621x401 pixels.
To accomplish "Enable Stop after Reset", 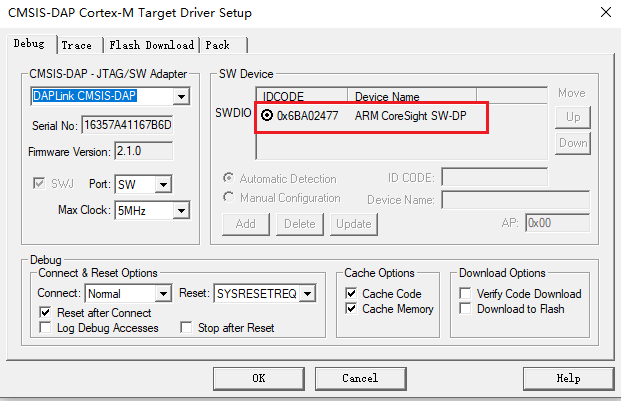I will tap(186, 328).
